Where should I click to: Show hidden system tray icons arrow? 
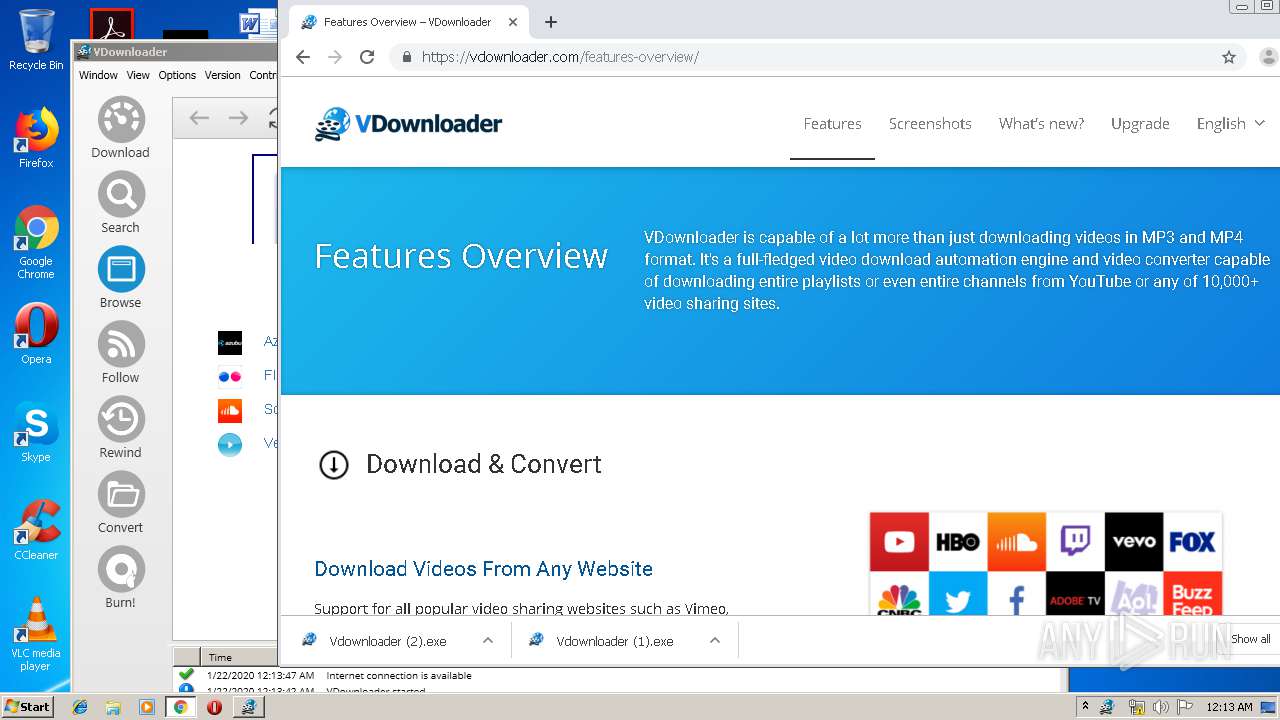[x=1085, y=707]
